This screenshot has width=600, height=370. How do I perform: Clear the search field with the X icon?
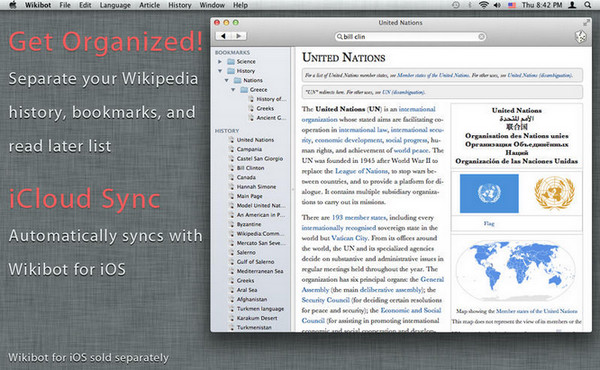tap(481, 36)
